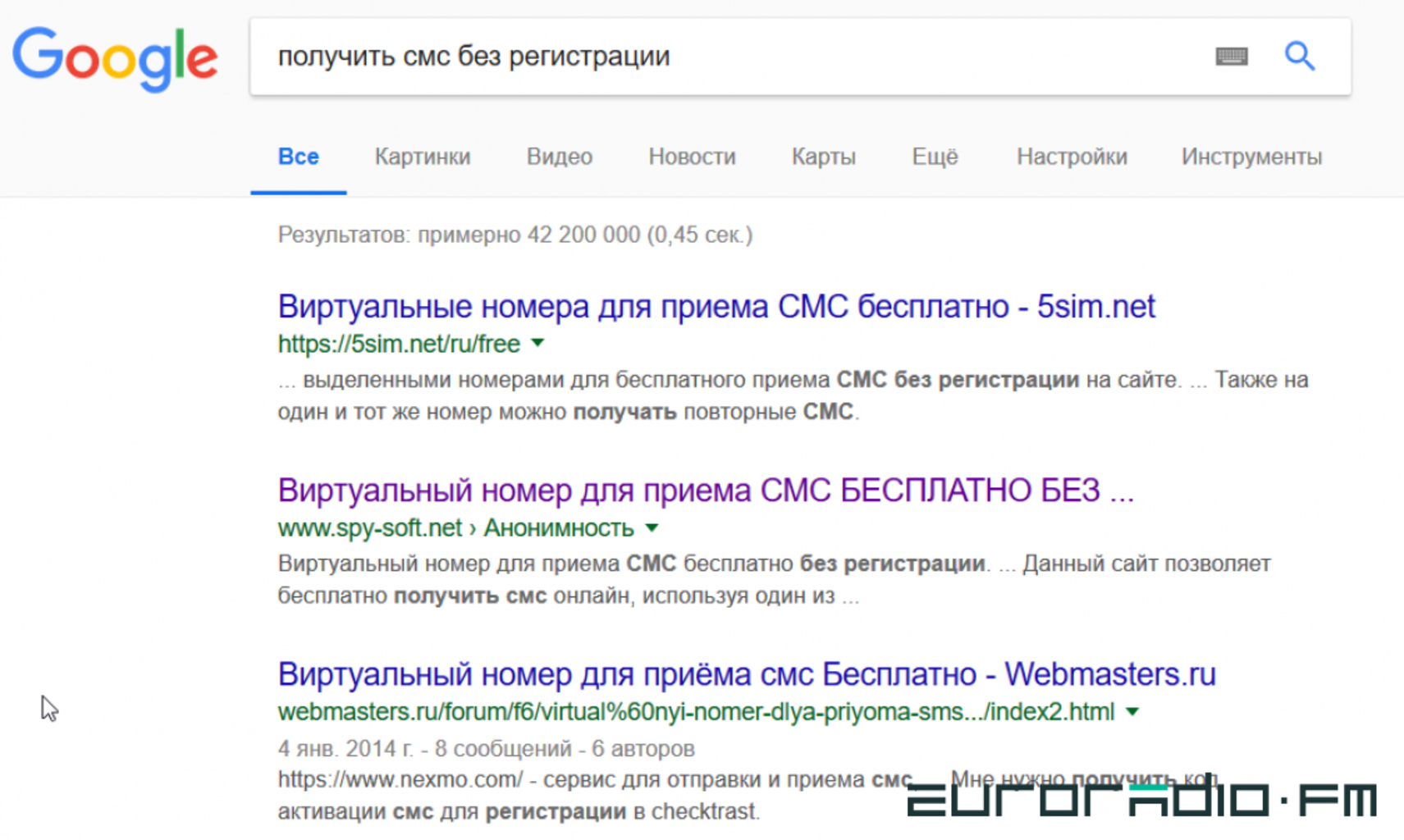Open the Новости tab
Screen dimensions: 1404x840
(692, 157)
